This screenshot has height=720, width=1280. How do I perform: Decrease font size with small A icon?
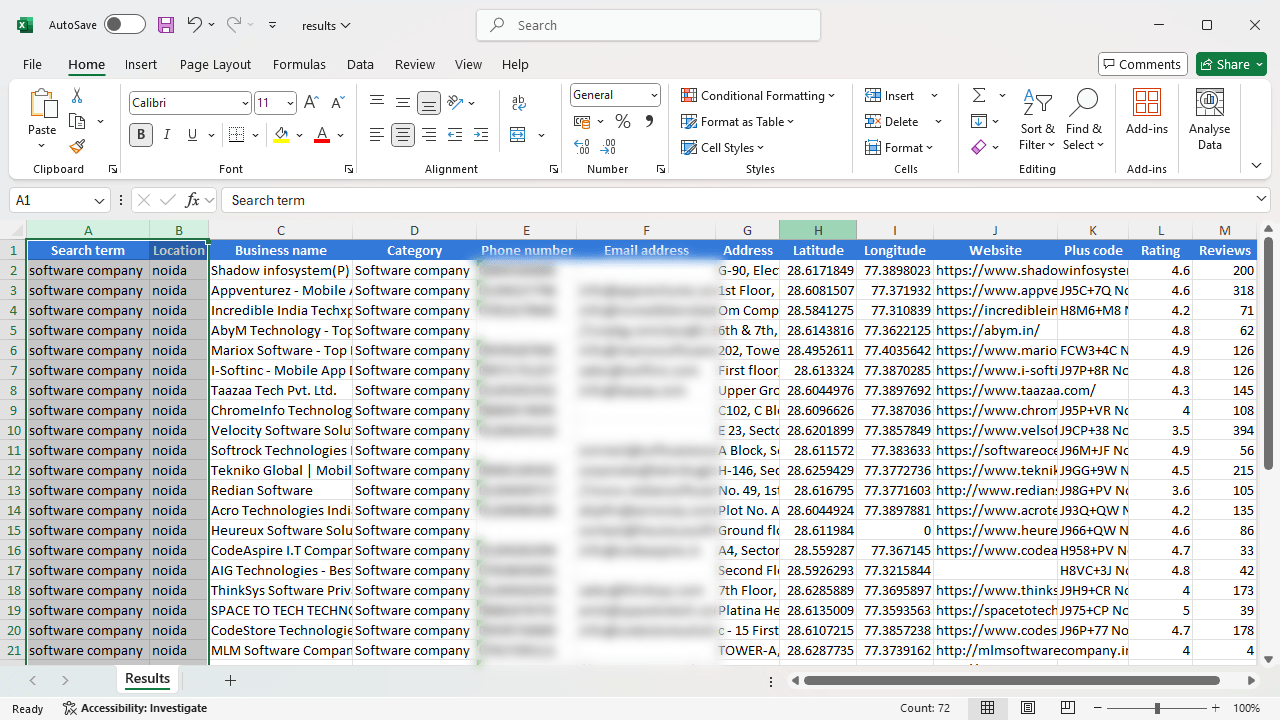(337, 102)
